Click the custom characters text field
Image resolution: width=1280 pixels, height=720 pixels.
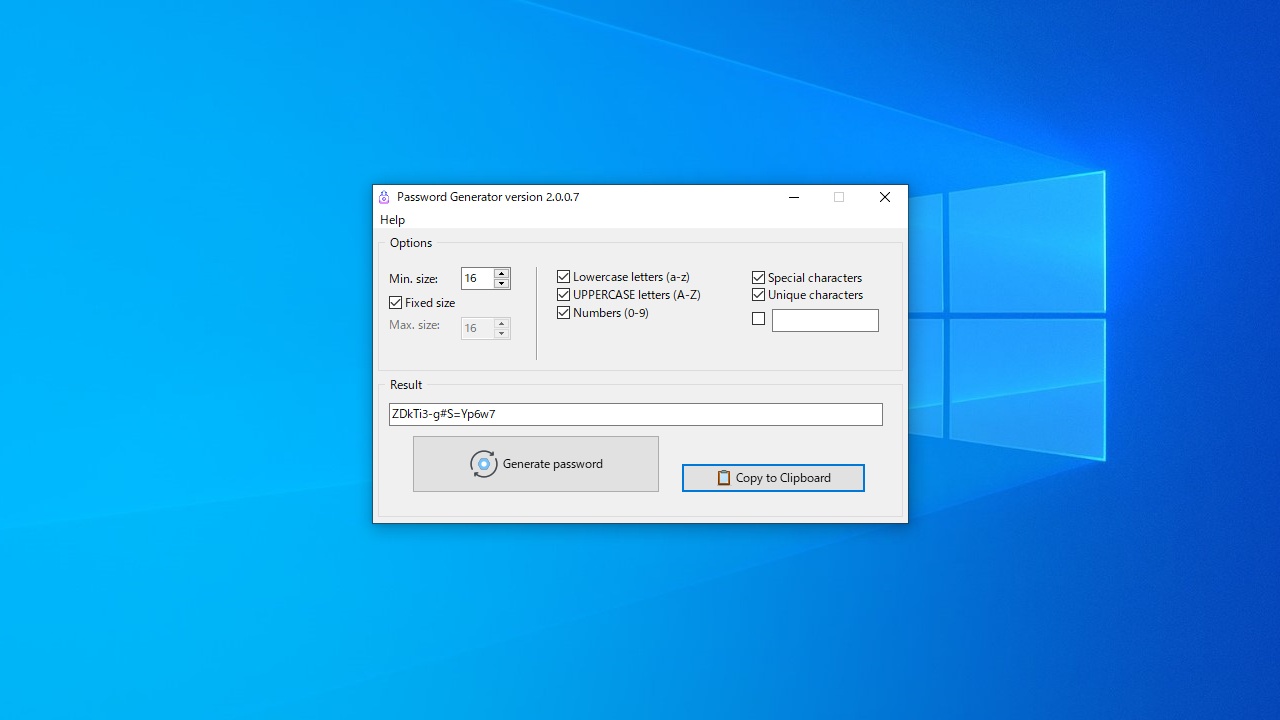click(825, 320)
